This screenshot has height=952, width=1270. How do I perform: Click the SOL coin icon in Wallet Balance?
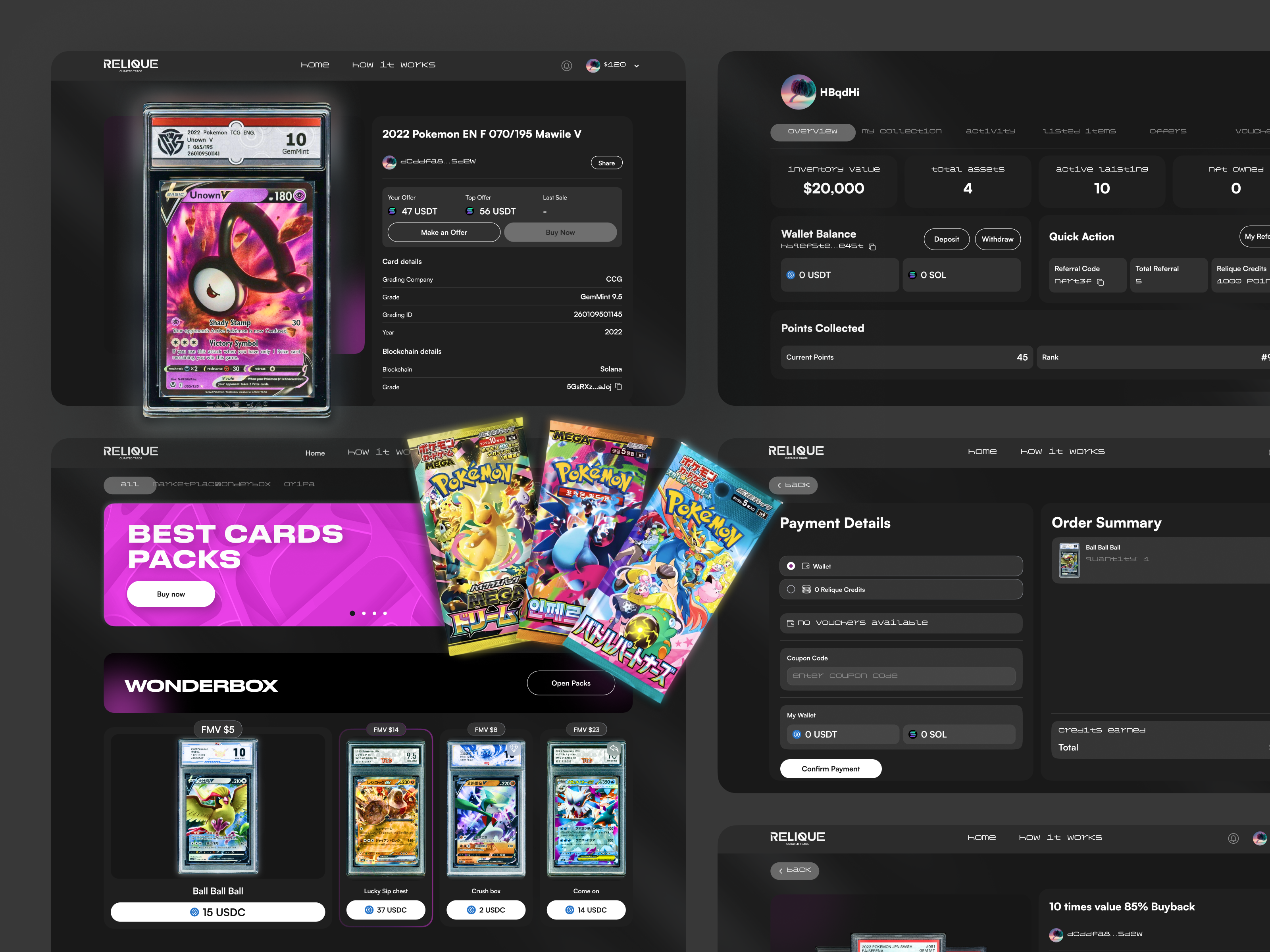pyautogui.click(x=912, y=275)
